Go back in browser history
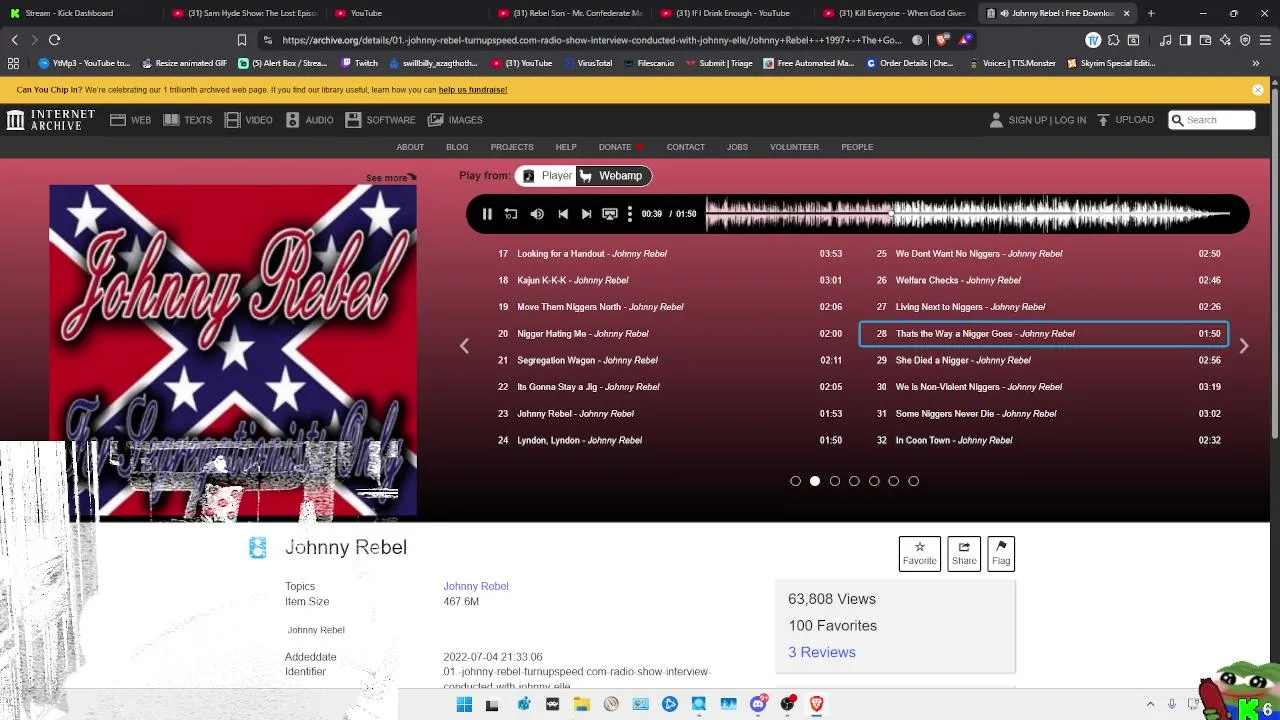This screenshot has height=720, width=1280. tap(14, 40)
